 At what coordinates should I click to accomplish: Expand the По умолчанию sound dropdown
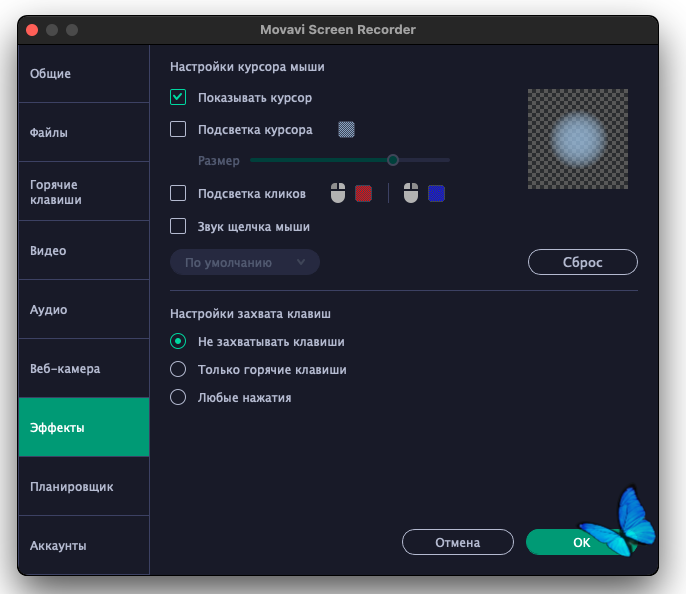245,263
